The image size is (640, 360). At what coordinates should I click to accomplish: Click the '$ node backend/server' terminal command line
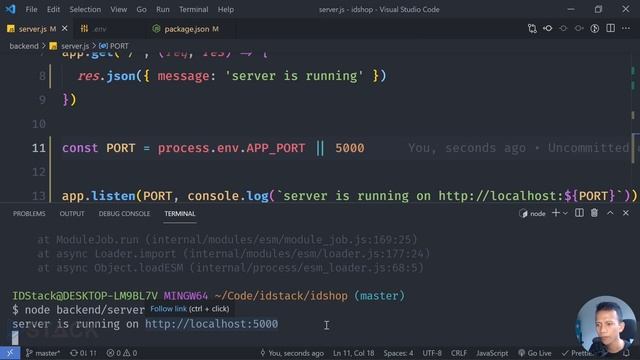pos(78,310)
